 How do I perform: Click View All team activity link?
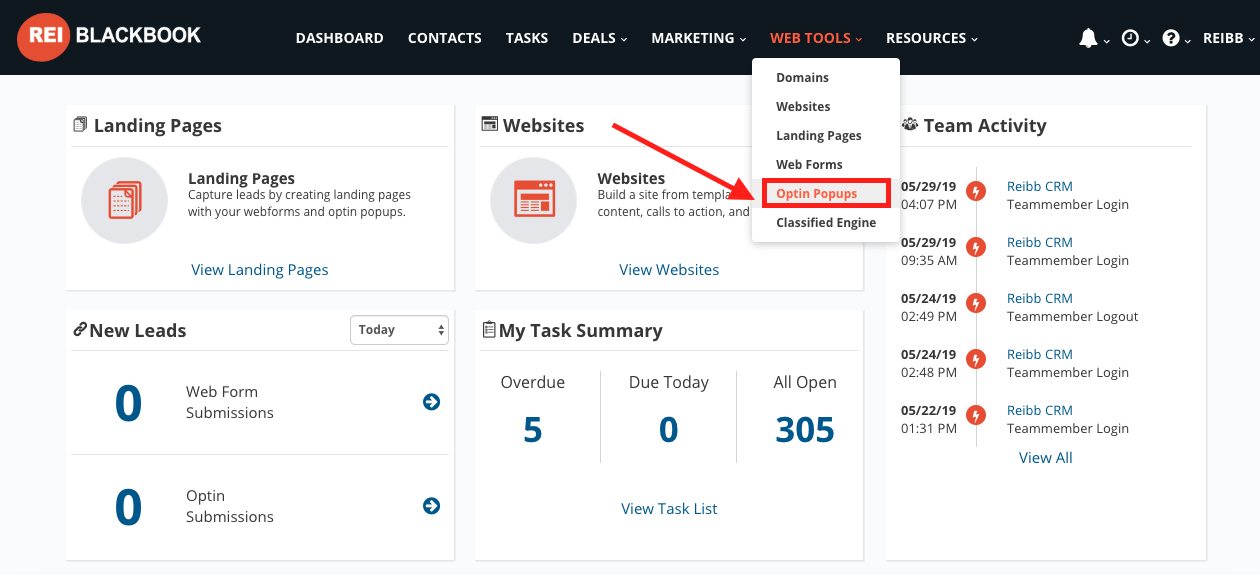tap(1046, 458)
